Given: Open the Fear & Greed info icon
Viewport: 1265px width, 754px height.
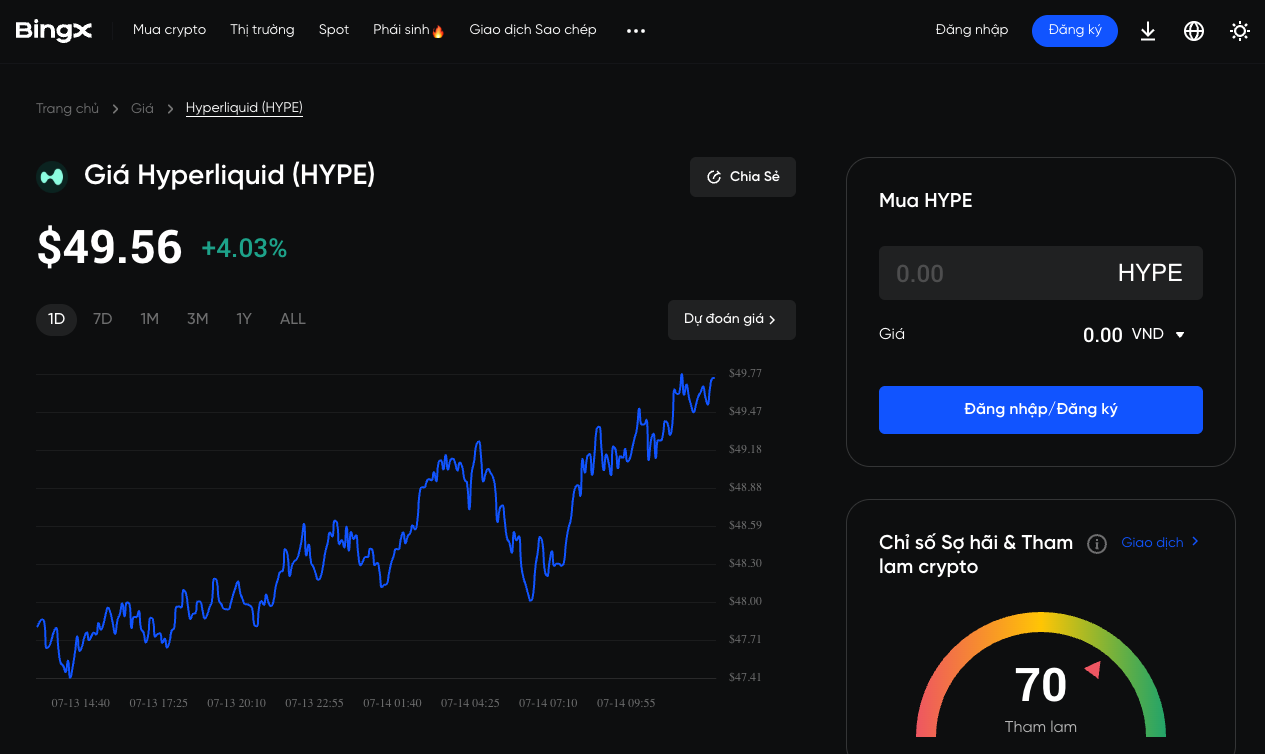Looking at the screenshot, I should tap(1096, 544).
